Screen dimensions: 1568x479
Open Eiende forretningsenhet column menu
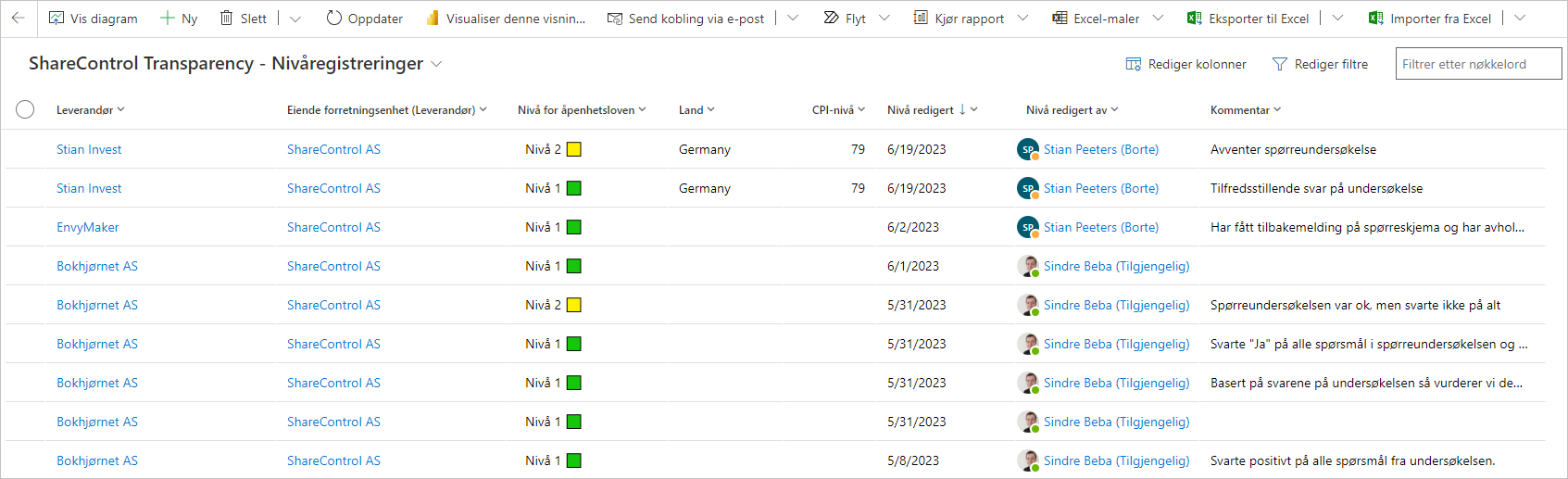[x=387, y=109]
